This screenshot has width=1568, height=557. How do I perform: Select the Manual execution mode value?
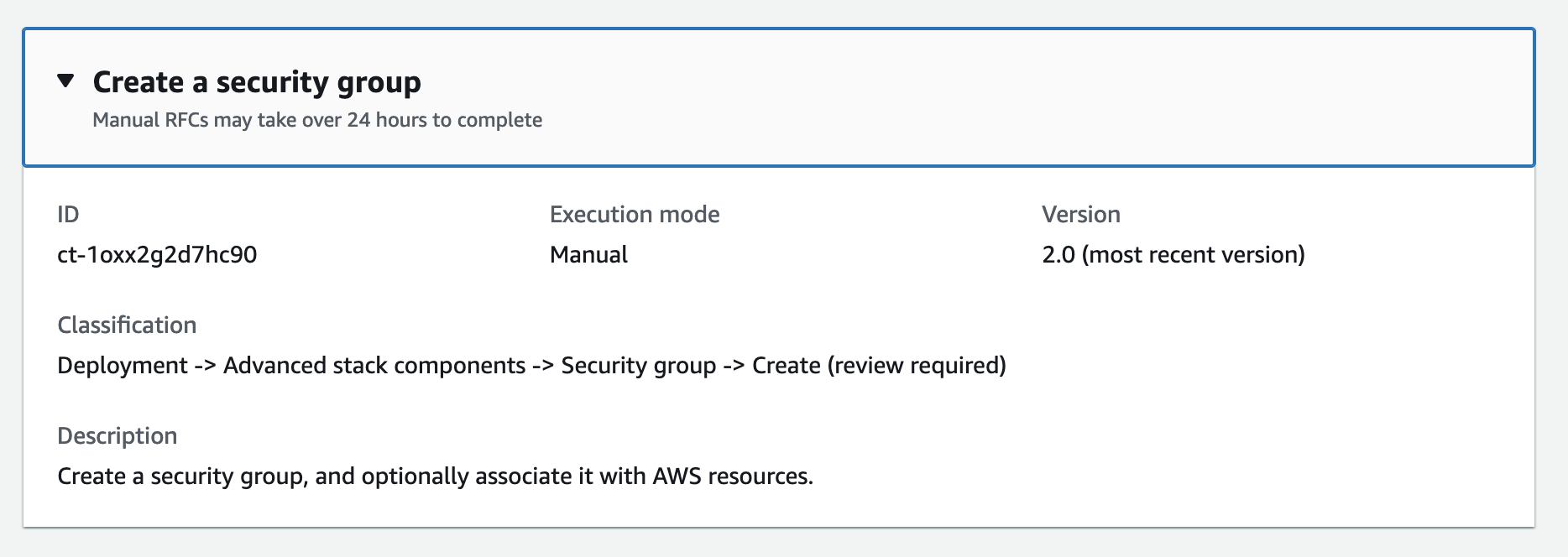tap(588, 255)
